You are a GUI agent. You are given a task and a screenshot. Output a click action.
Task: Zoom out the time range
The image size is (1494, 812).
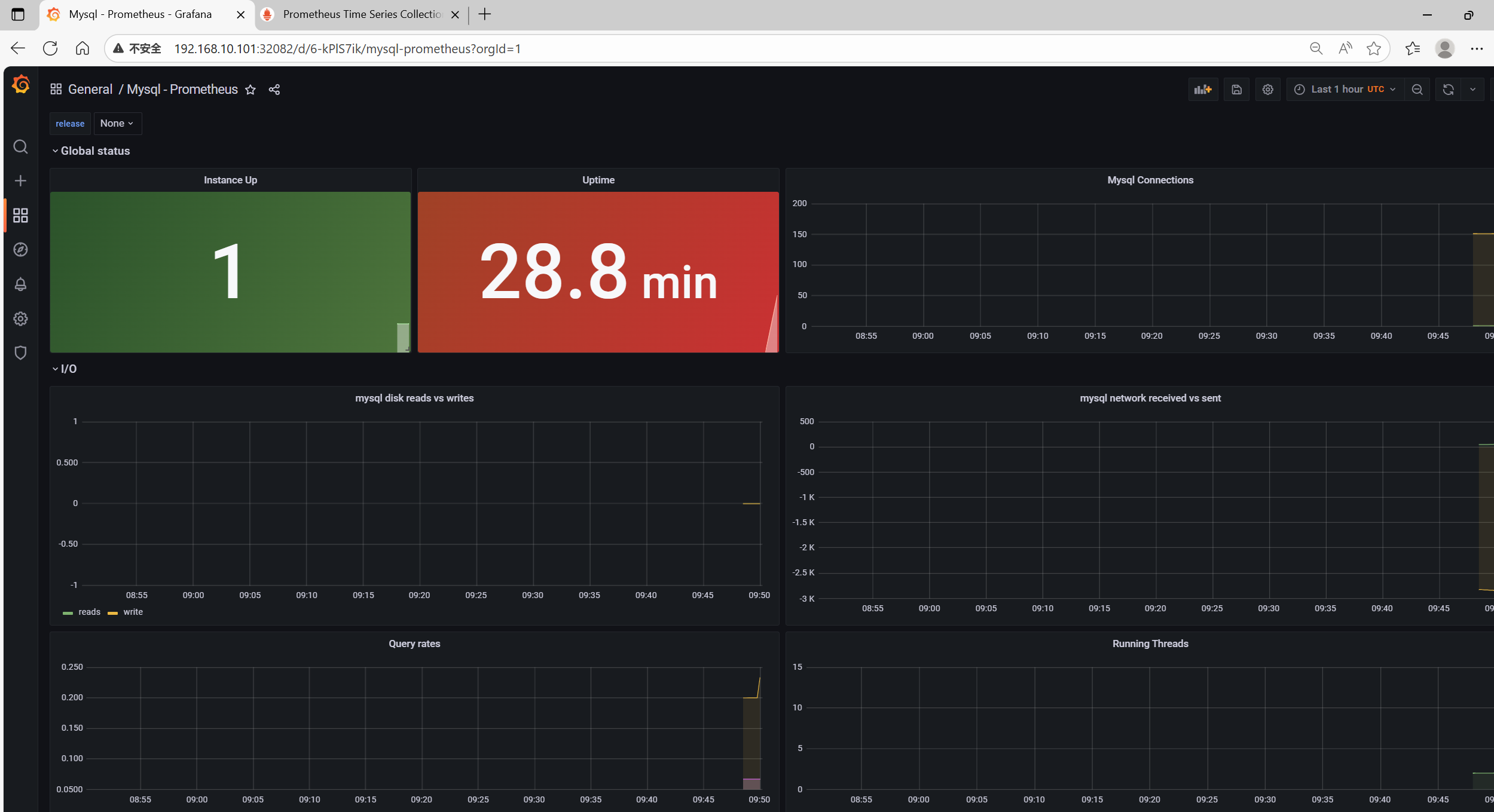1417,90
